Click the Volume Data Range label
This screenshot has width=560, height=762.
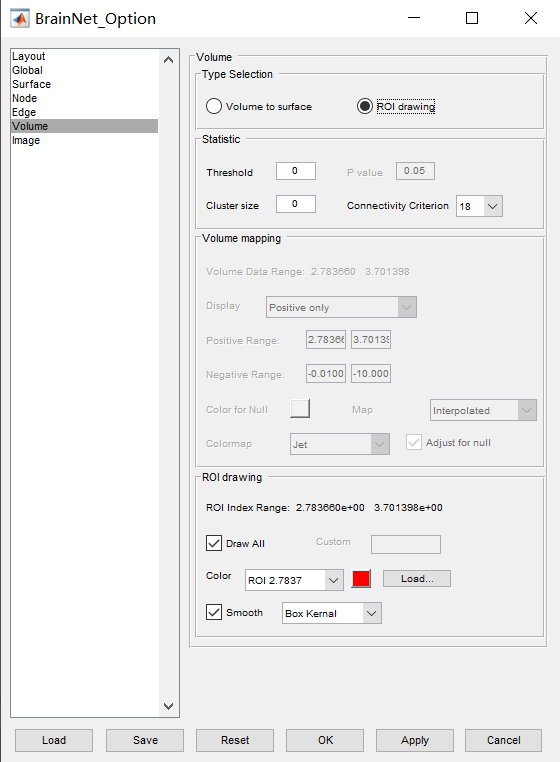255,272
